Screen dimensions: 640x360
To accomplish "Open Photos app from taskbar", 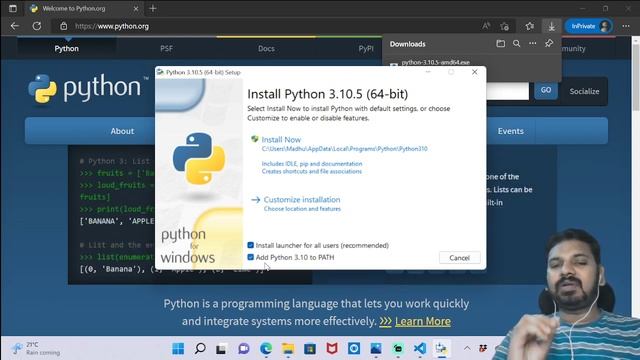I will pyautogui.click(x=376, y=349).
